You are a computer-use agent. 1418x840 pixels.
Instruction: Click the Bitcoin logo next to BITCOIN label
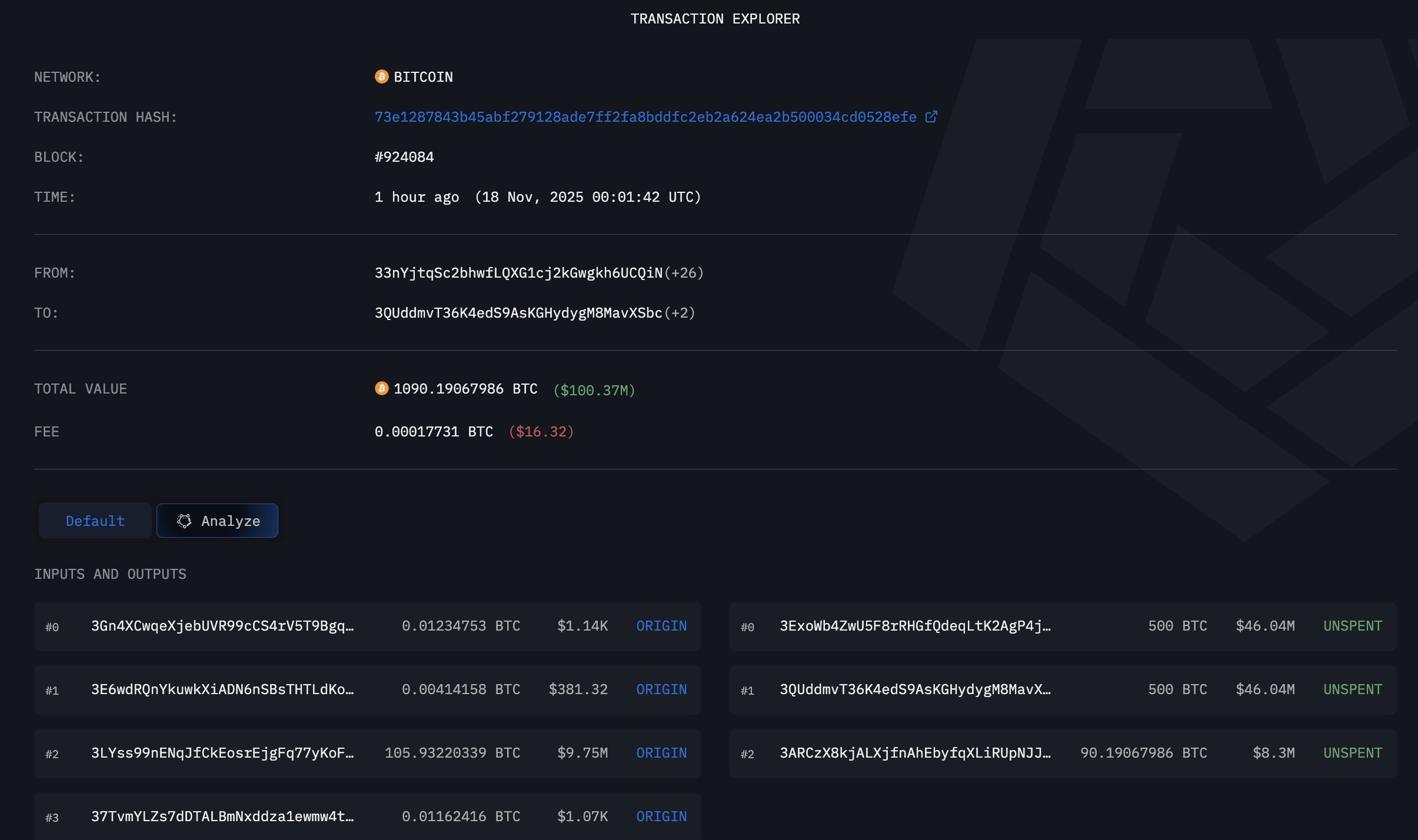pyautogui.click(x=381, y=76)
